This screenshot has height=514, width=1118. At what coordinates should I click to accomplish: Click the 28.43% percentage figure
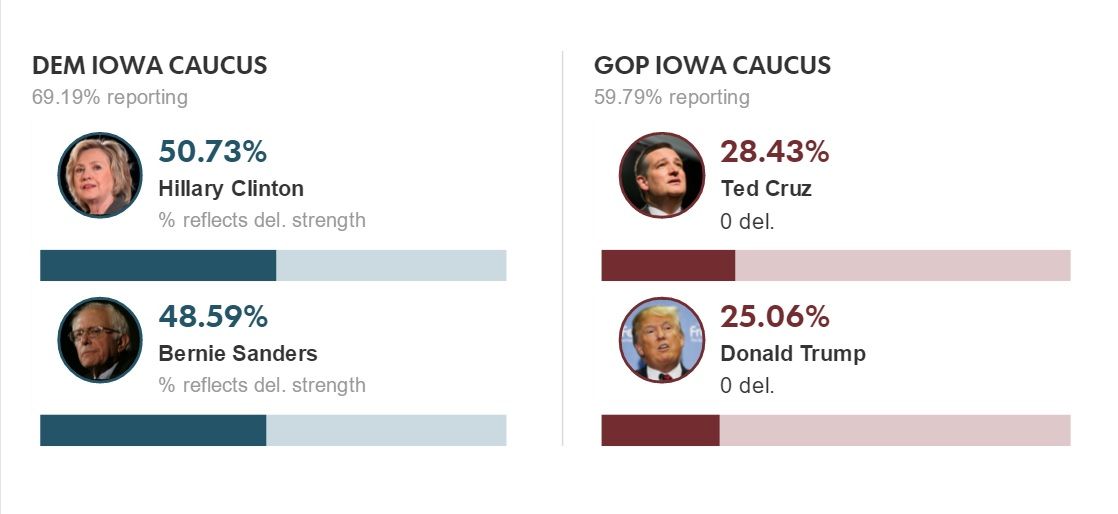point(775,152)
